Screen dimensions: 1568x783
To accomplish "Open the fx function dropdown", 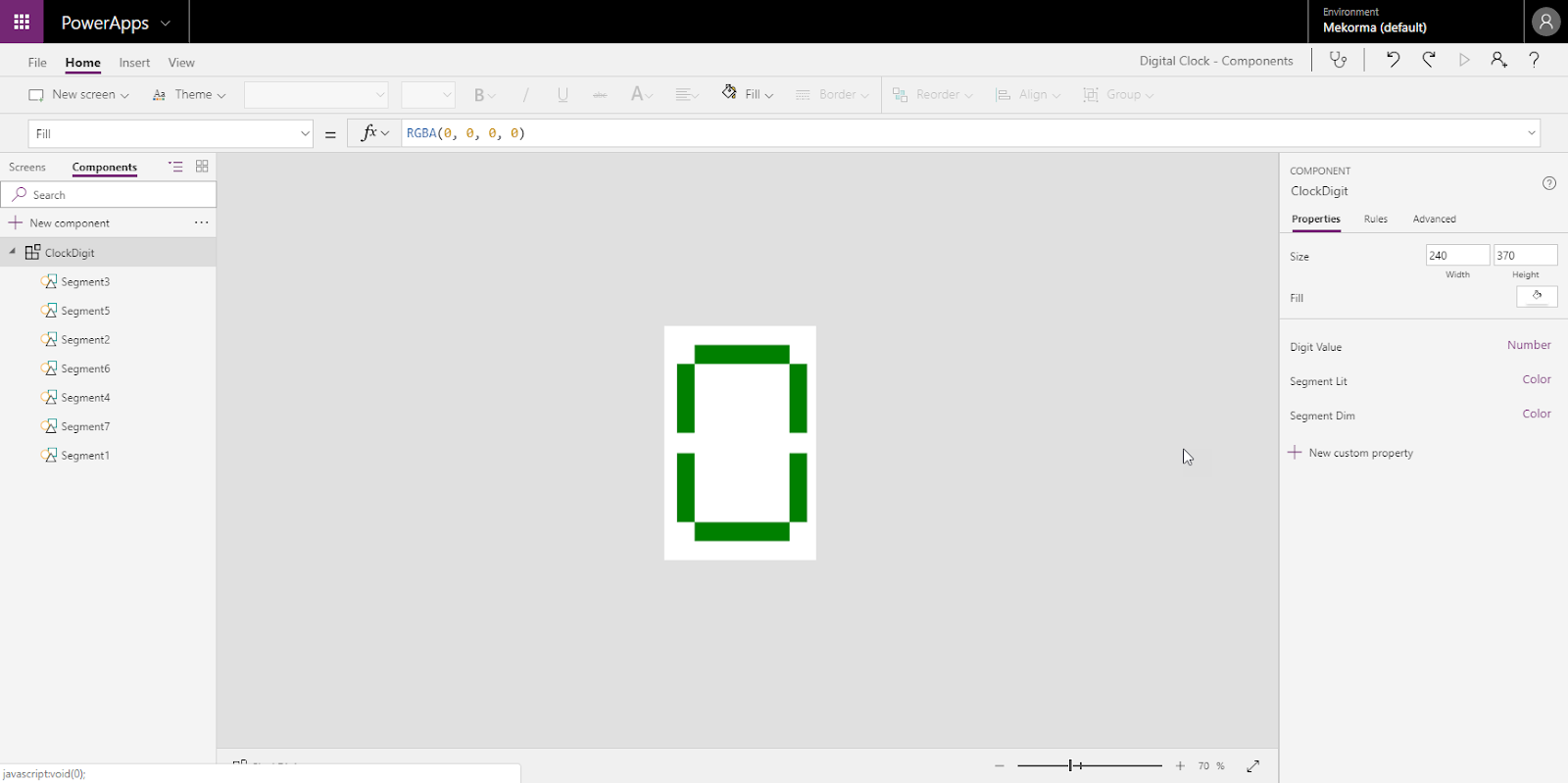I will coord(374,133).
